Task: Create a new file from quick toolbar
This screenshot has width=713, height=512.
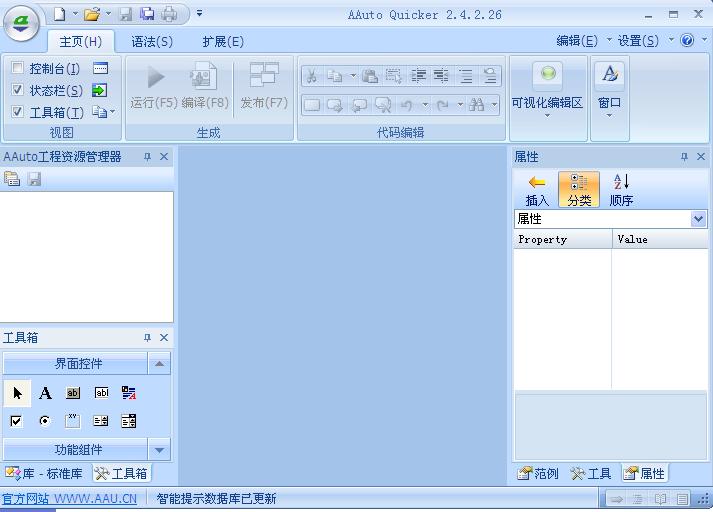Action: (x=60, y=14)
